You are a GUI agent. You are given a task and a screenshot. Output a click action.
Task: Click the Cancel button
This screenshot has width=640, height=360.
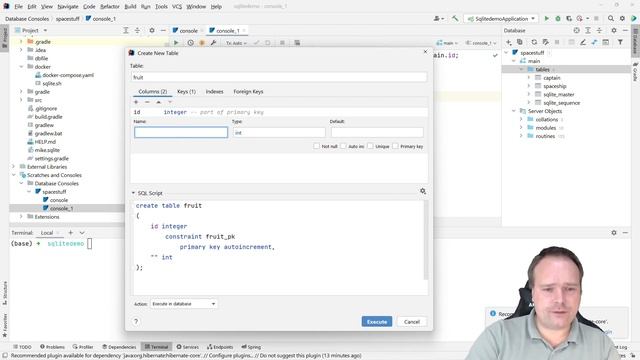click(412, 322)
